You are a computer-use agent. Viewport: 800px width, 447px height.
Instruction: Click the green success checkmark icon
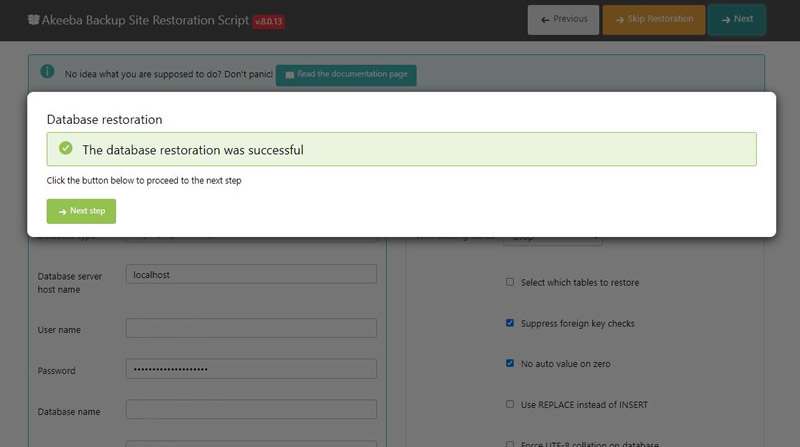tap(65, 148)
